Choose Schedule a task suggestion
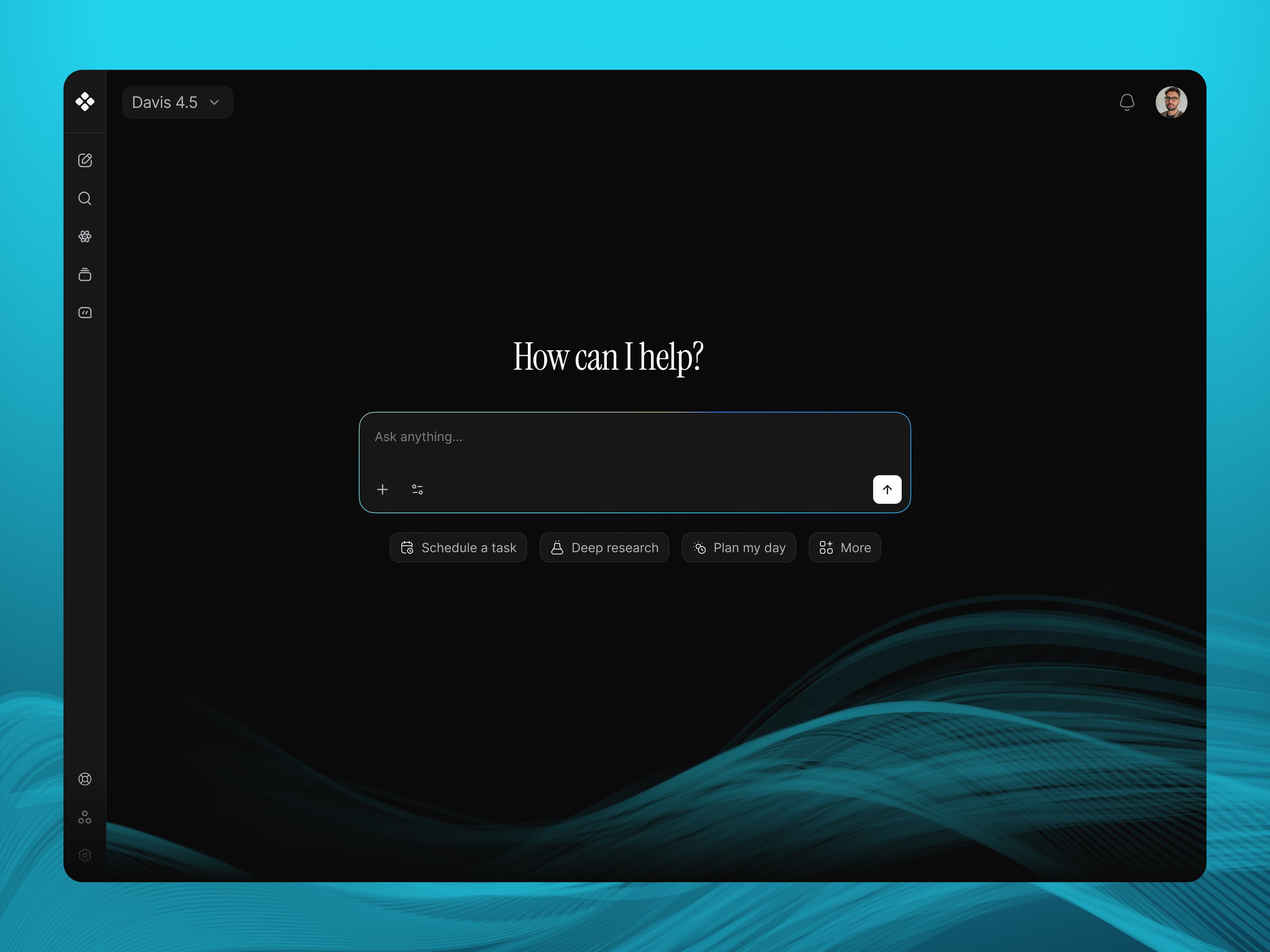This screenshot has width=1270, height=952. (458, 547)
